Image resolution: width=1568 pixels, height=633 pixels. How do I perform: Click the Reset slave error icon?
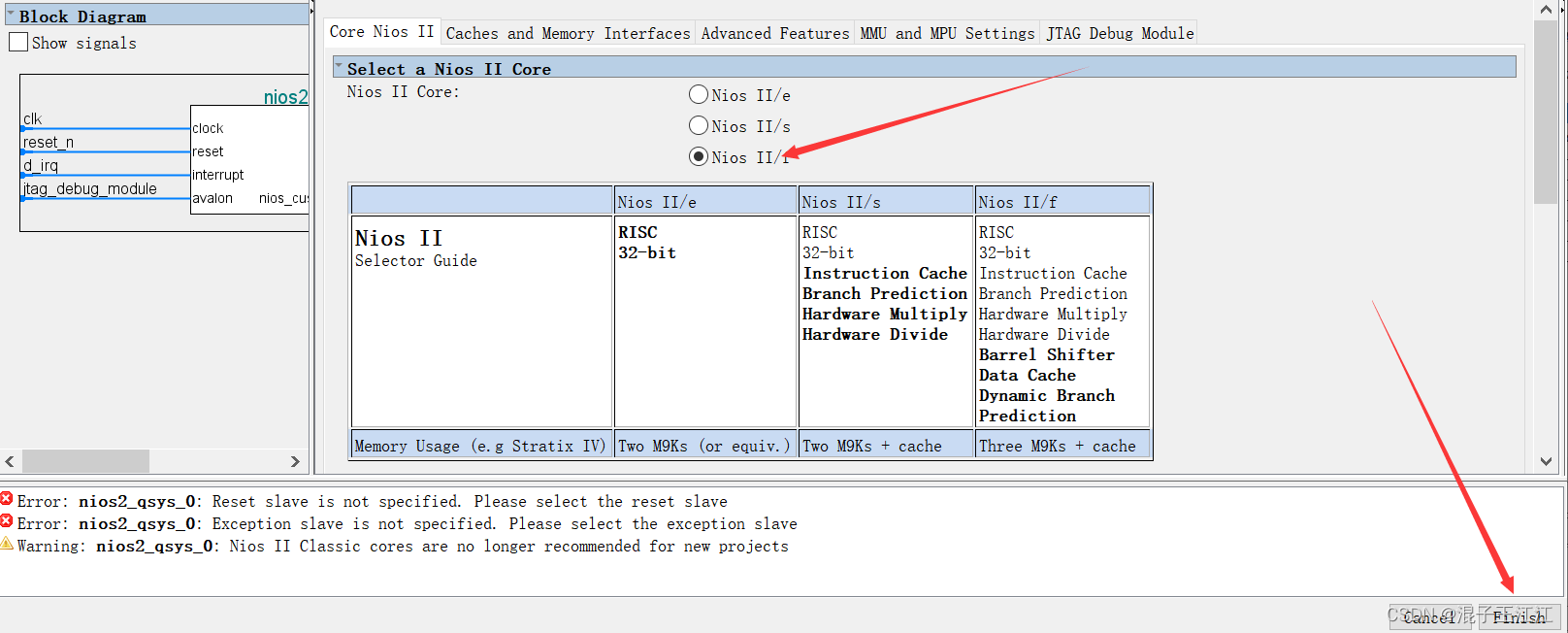click(7, 499)
